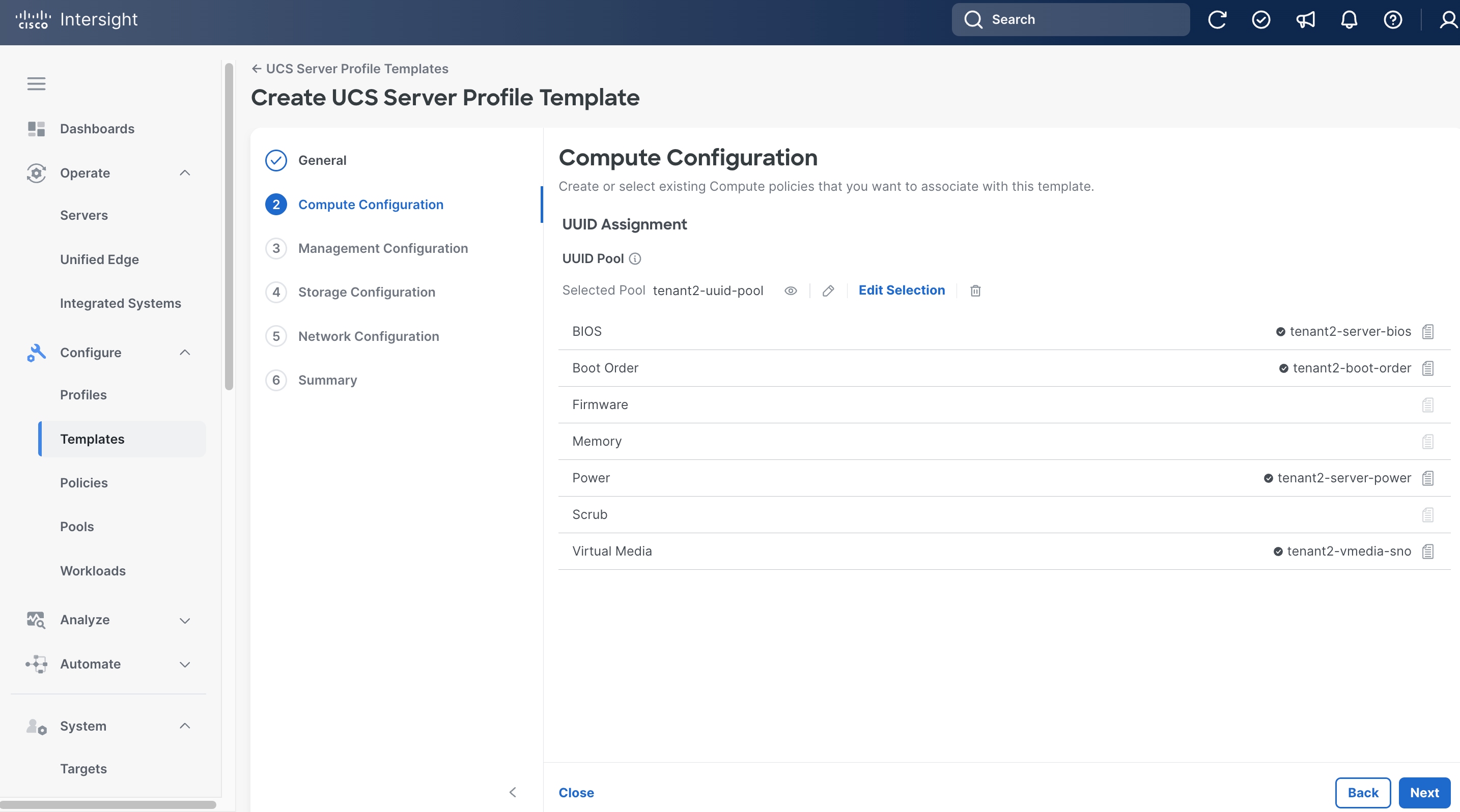Viewport: 1460px width, 812px height.
Task: Click the Virtual Media policy select icon
Action: [1428, 551]
